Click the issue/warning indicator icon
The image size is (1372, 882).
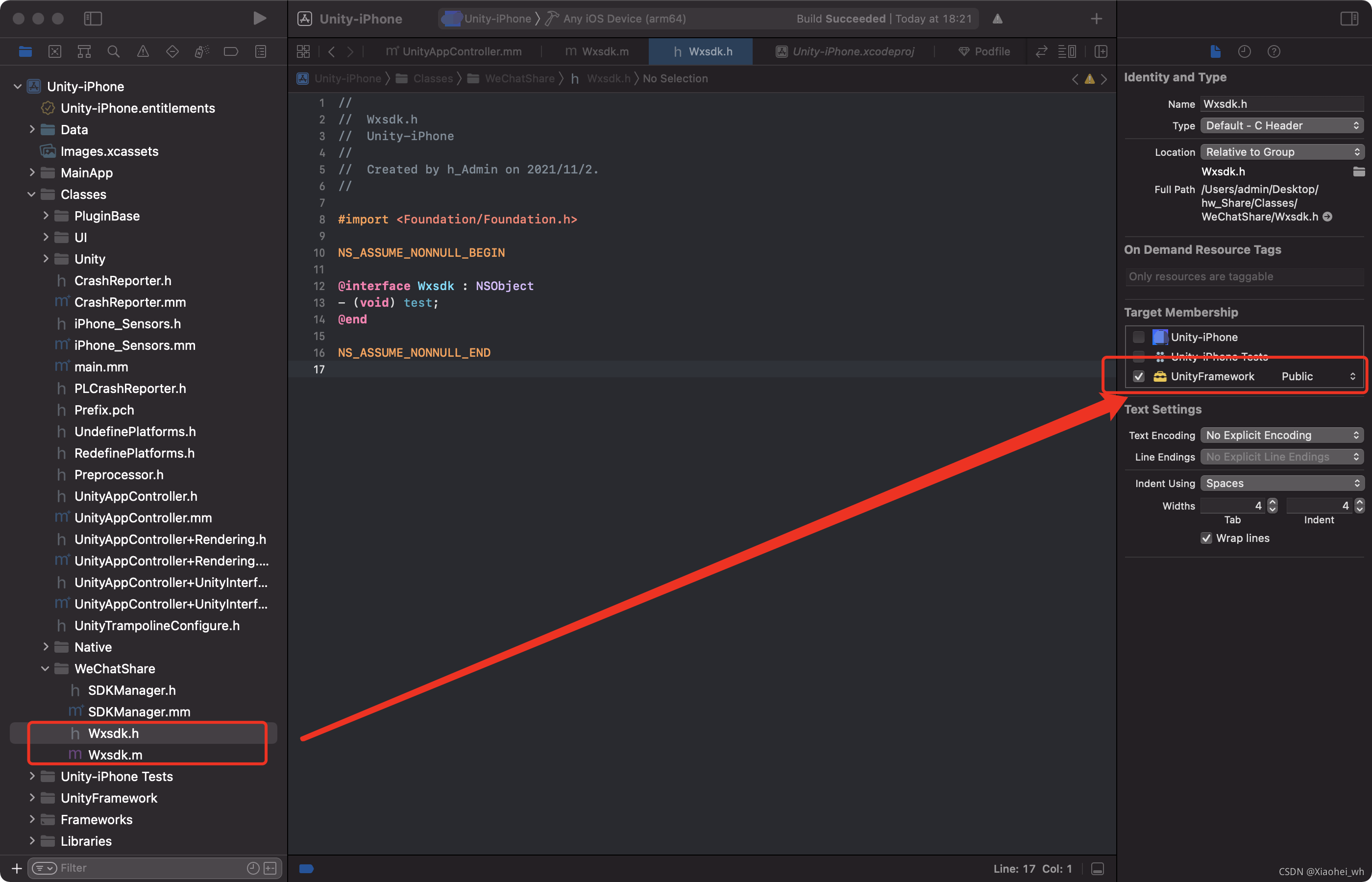click(1089, 79)
